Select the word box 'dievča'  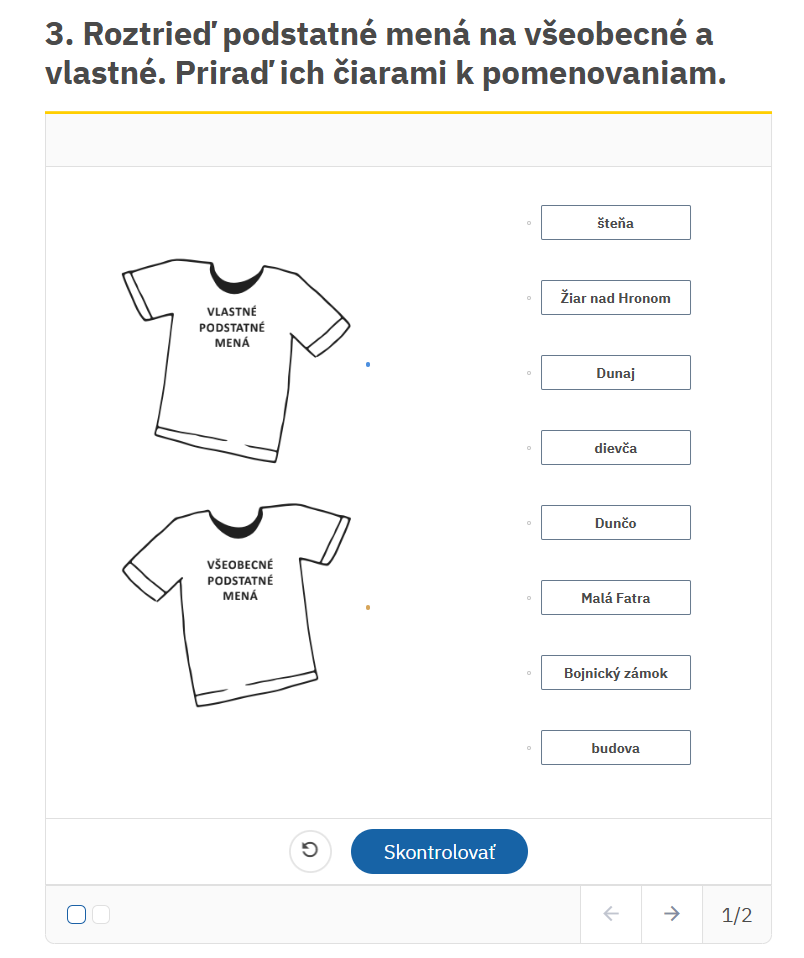pos(616,448)
